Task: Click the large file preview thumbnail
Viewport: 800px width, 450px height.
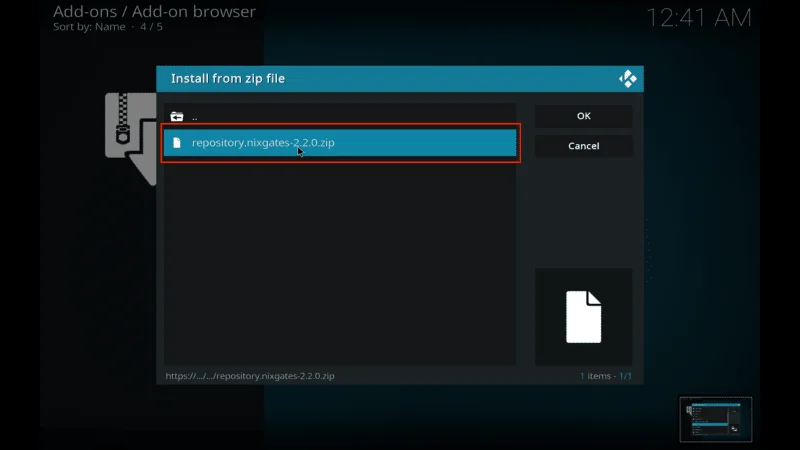Action: pyautogui.click(x=584, y=317)
